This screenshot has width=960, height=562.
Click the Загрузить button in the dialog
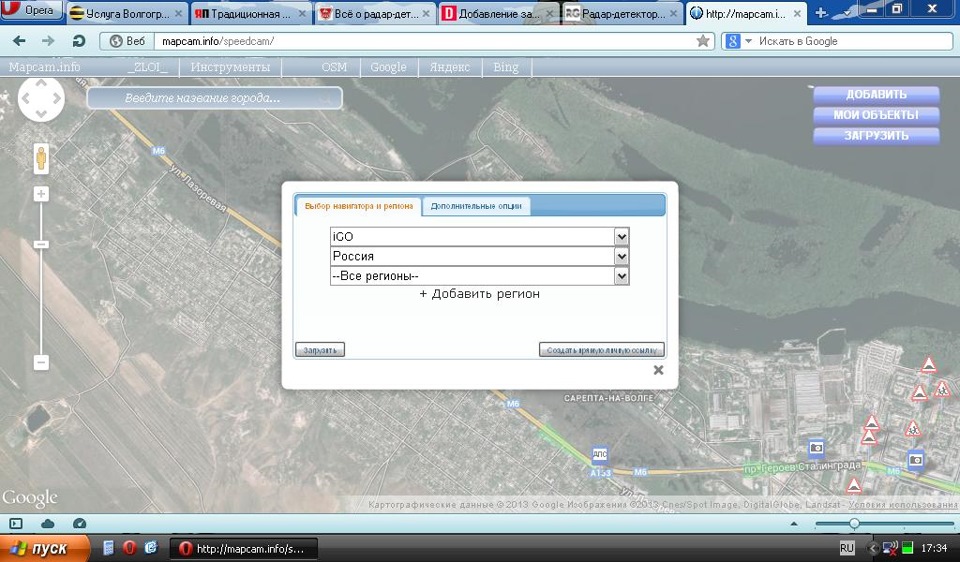(x=320, y=350)
